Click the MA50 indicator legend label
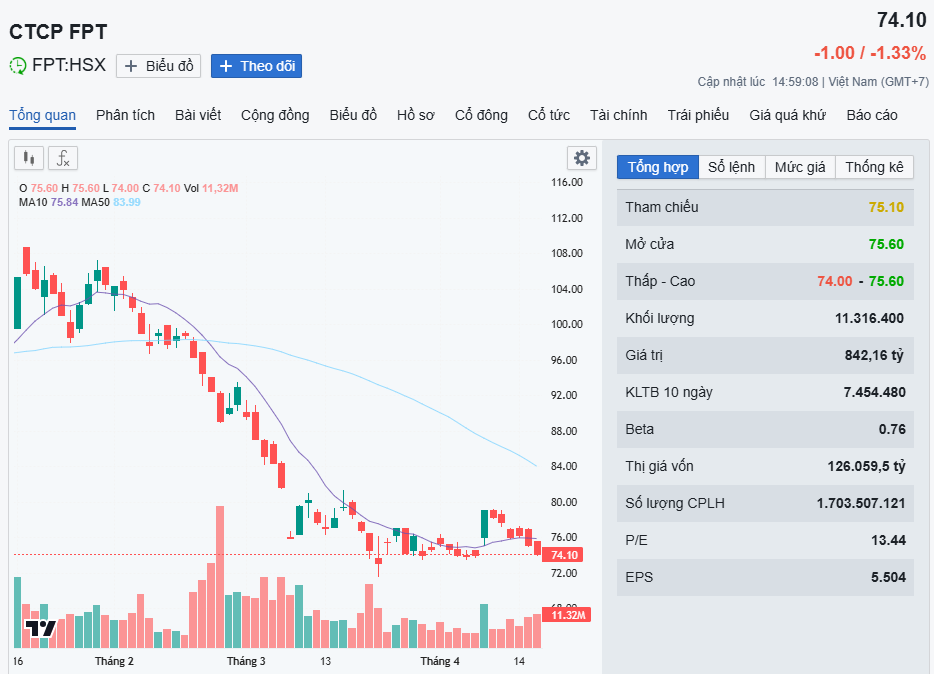934x674 pixels. [x=95, y=202]
